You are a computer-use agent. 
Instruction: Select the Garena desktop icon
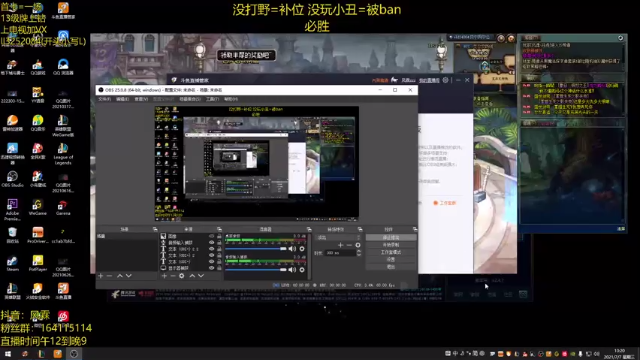point(62,207)
